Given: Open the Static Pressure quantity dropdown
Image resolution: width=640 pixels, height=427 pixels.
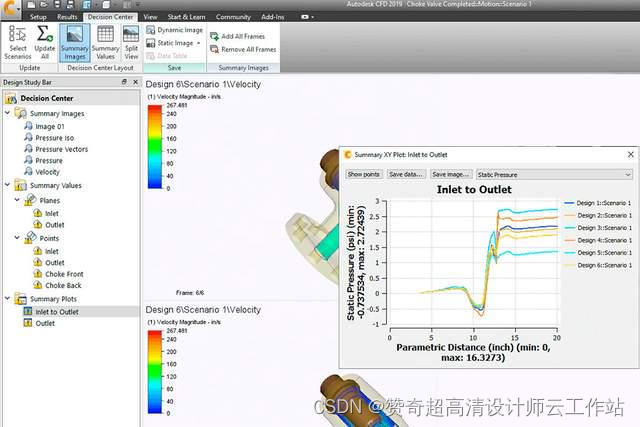Looking at the screenshot, I should point(554,175).
